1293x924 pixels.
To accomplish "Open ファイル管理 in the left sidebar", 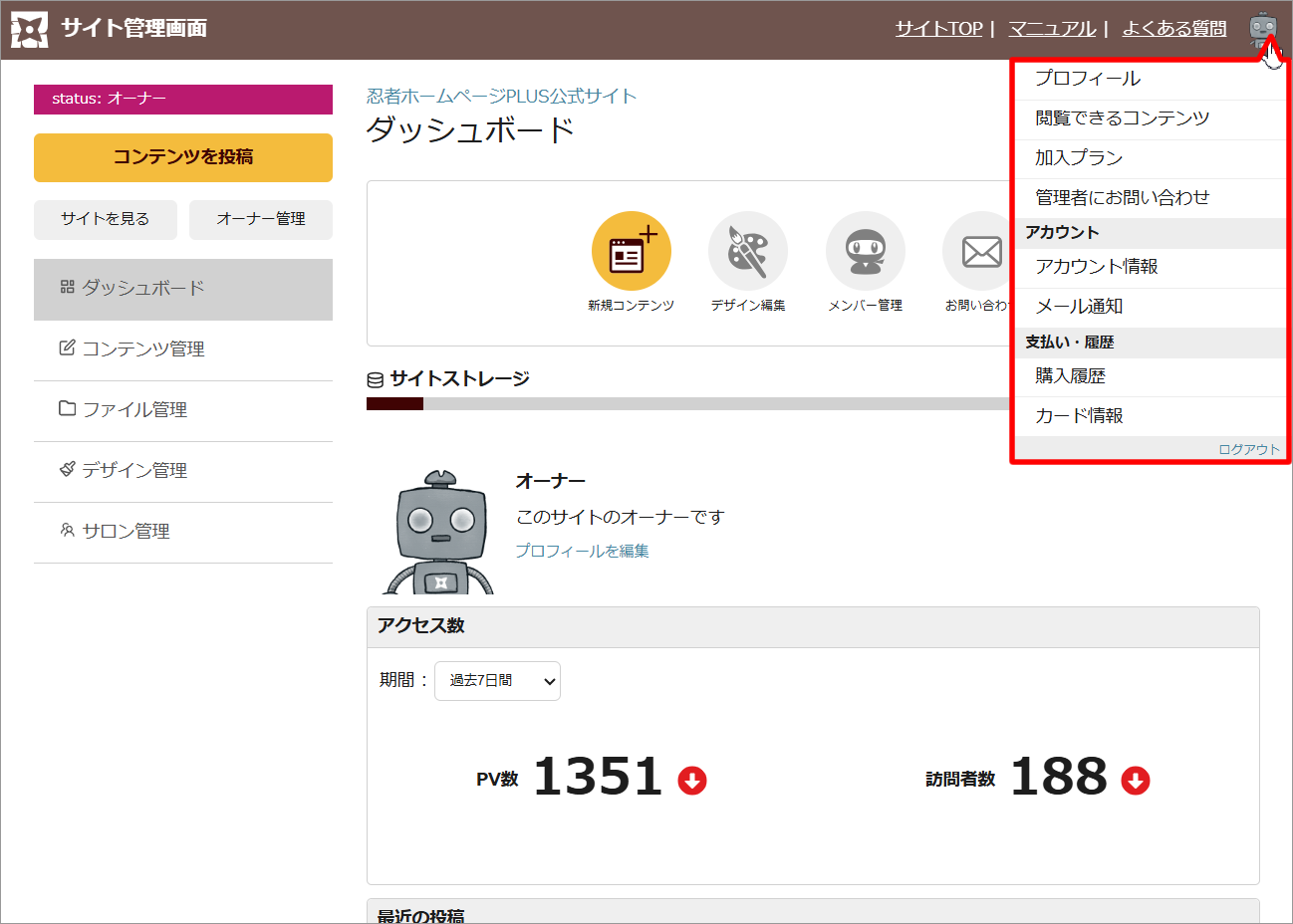I will pyautogui.click(x=134, y=410).
